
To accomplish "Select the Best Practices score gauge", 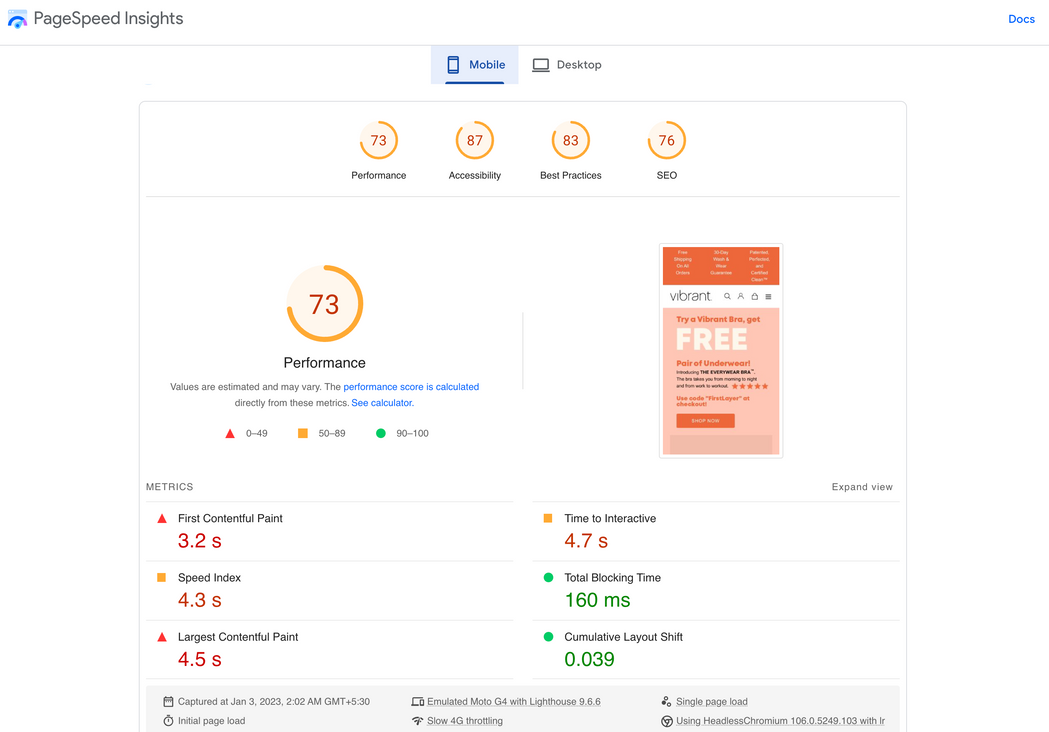I will point(571,141).
